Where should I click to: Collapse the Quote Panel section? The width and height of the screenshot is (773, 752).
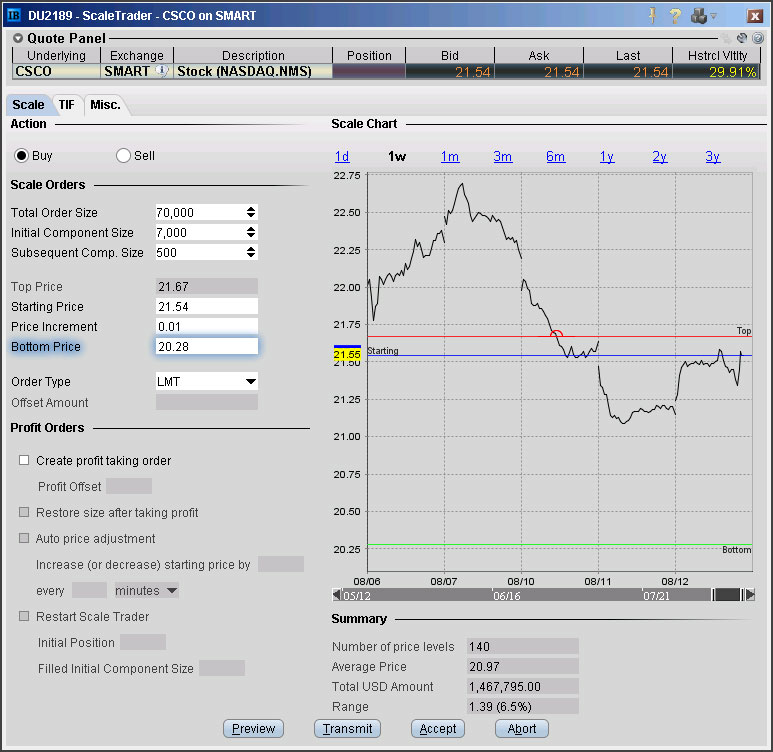click(x=18, y=38)
